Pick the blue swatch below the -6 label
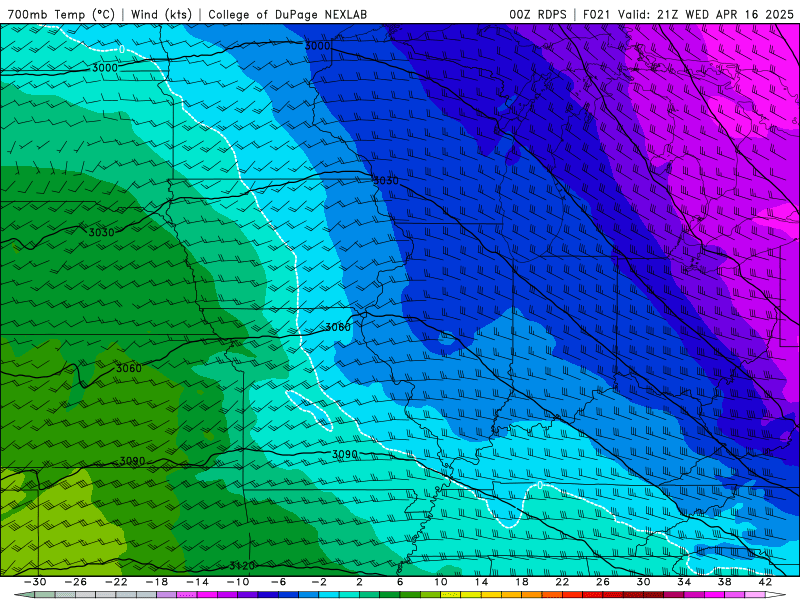Image resolution: width=800 pixels, height=600 pixels. point(289,595)
